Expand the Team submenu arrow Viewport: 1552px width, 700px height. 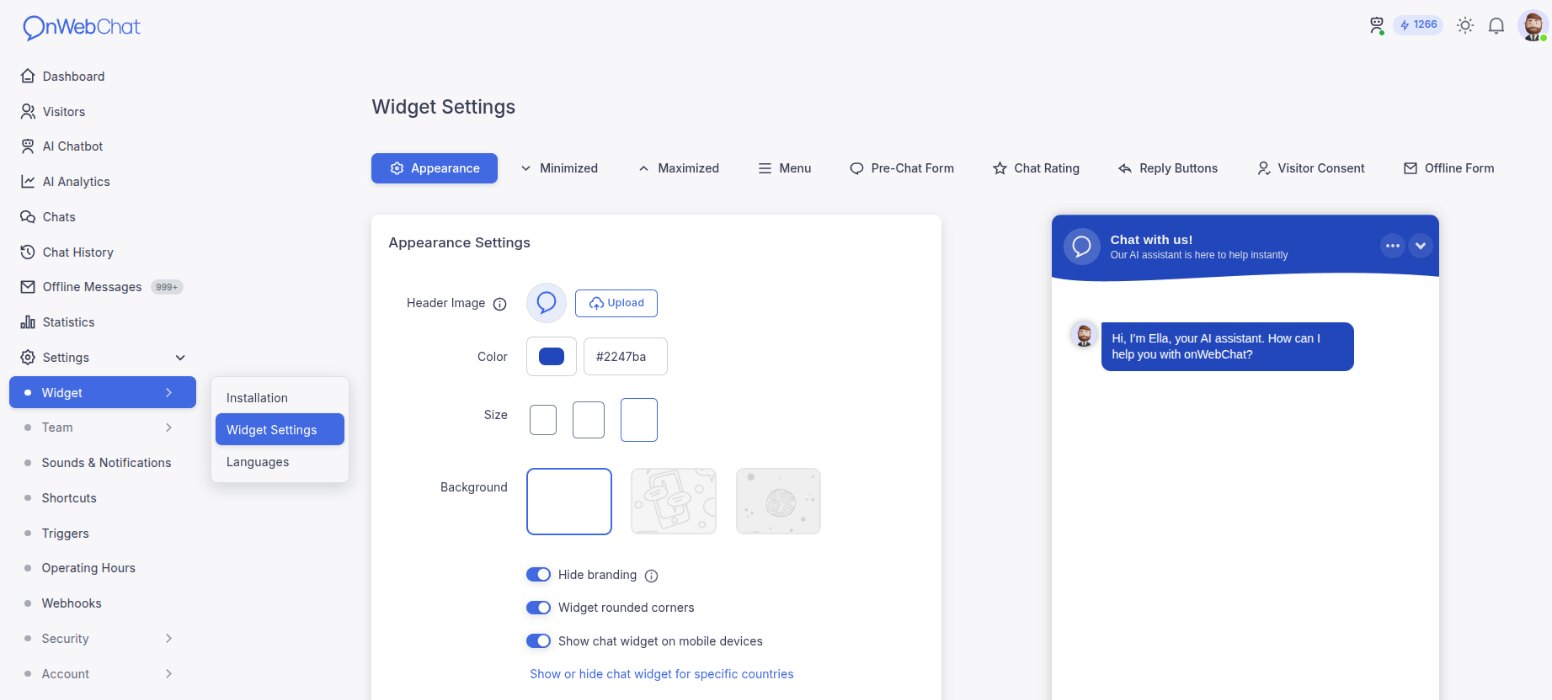click(168, 427)
